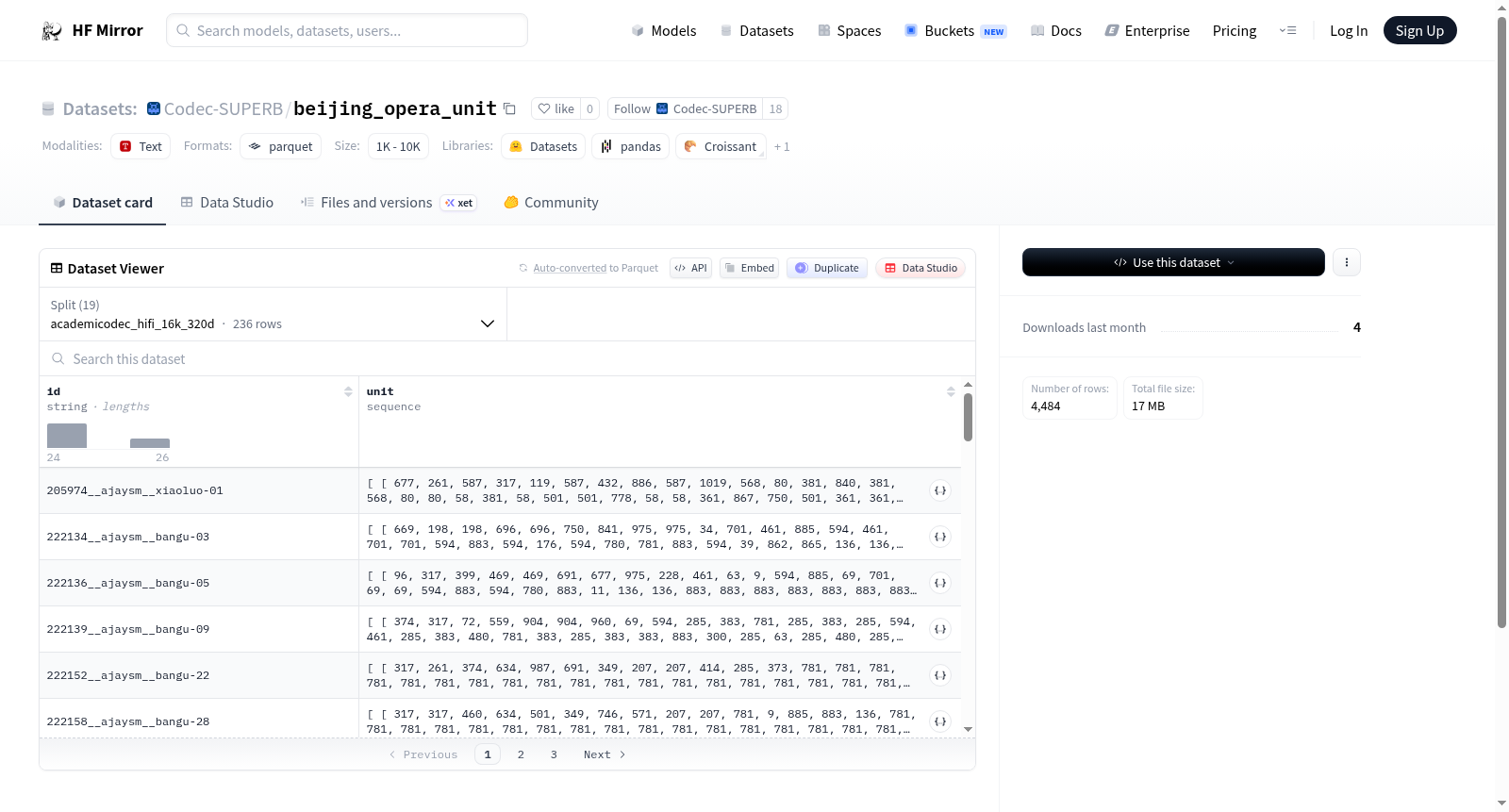Screen dimensions: 1509x812
Task: Expand JSON for row 222136__ajaysm__bangu-05
Action: tap(940, 583)
